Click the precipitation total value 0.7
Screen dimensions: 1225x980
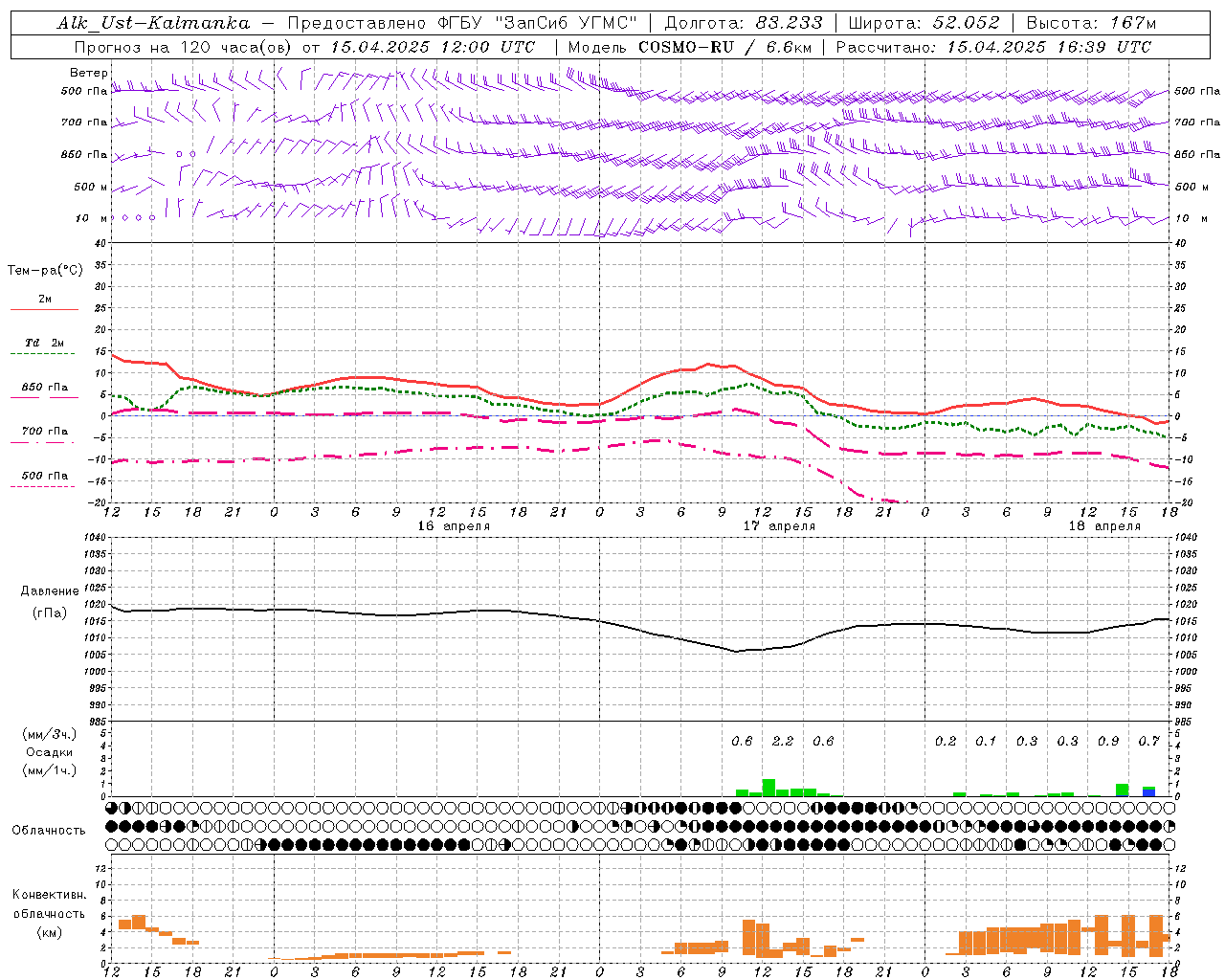tap(1148, 741)
